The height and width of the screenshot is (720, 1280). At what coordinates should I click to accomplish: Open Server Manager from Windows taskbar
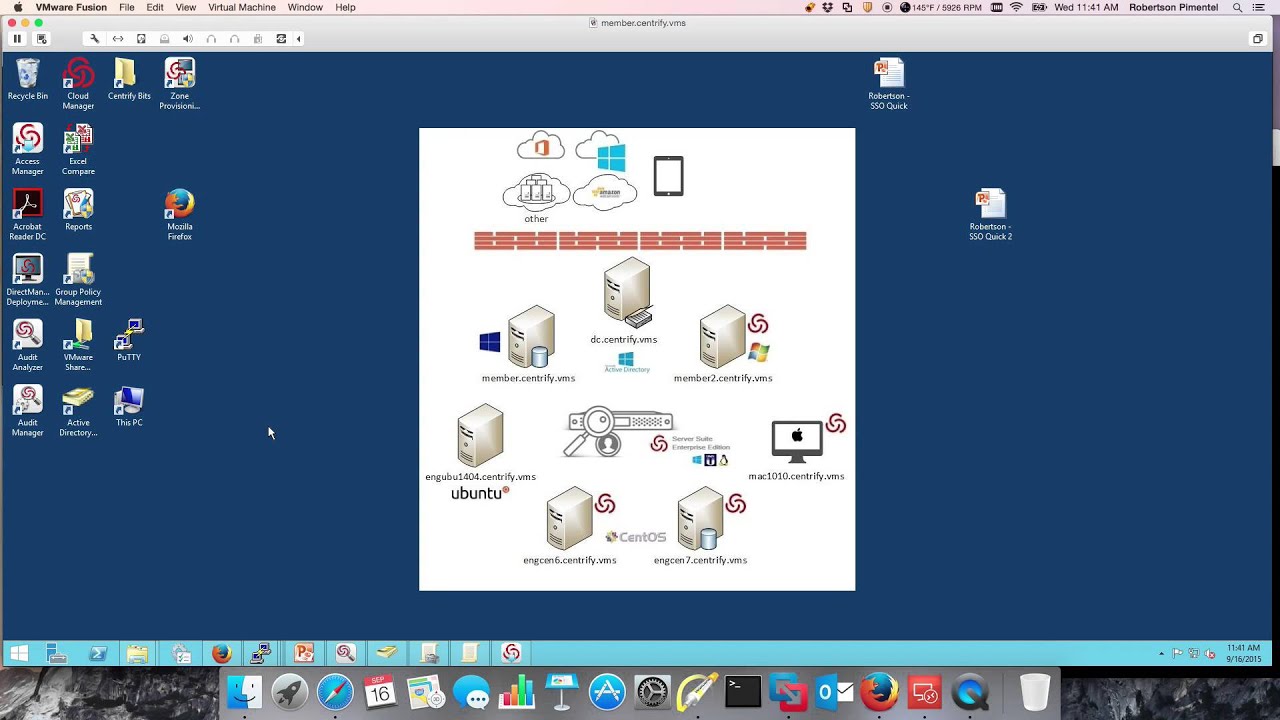(x=57, y=654)
